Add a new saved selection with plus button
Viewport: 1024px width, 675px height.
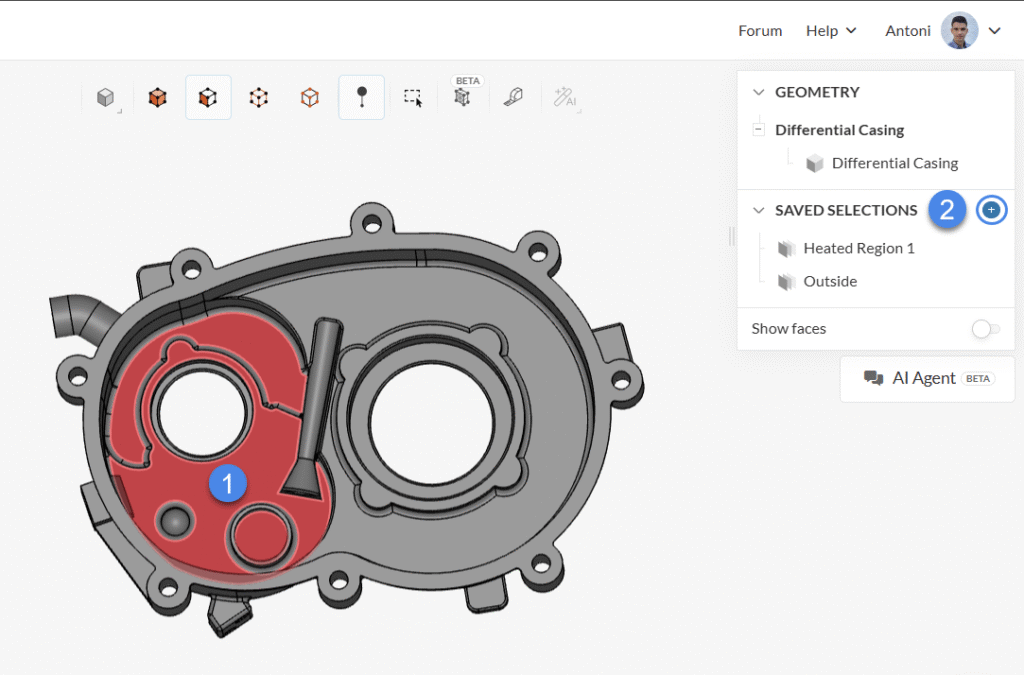click(x=991, y=210)
